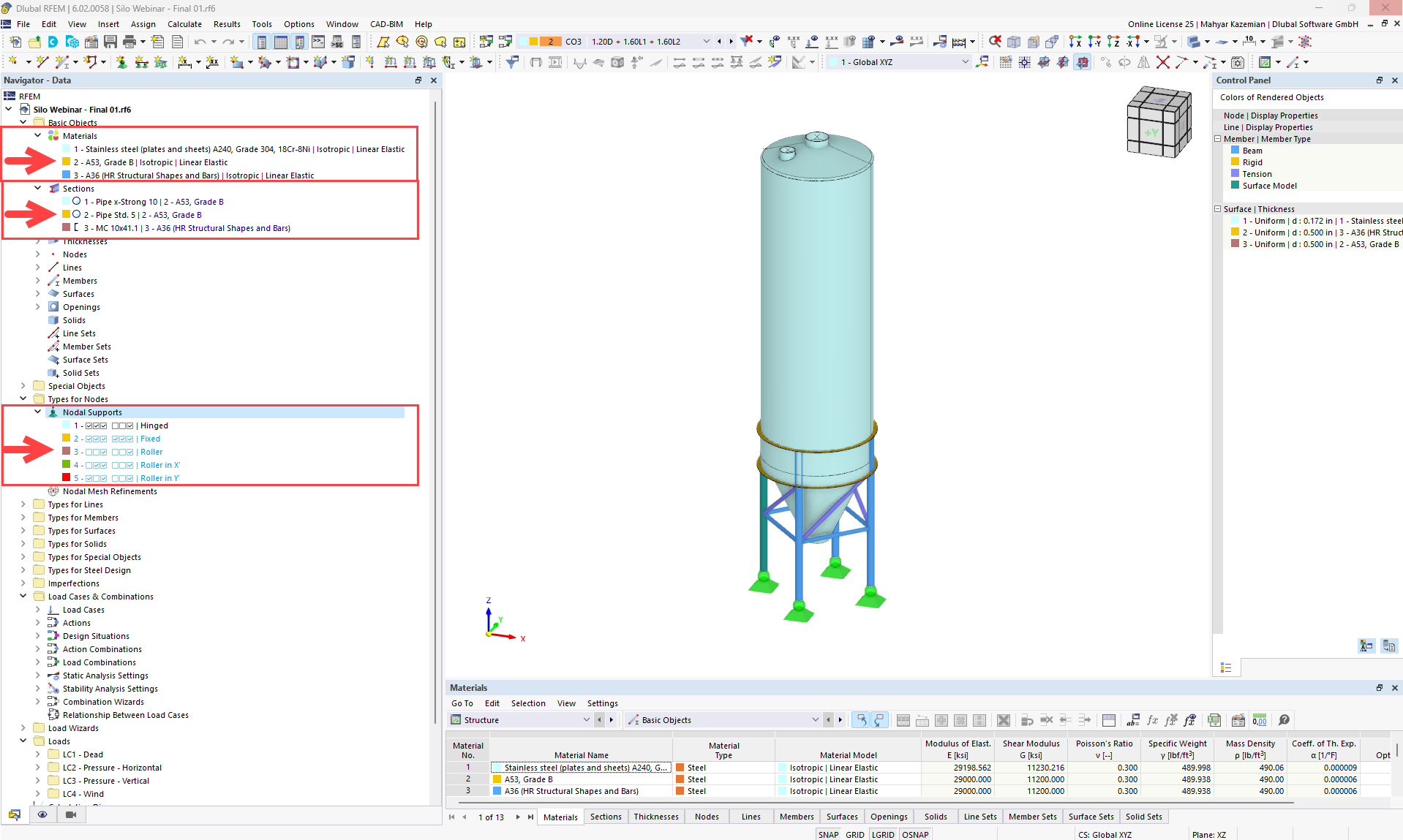1403x840 pixels.
Task: Click the Mirror Objects tool icon
Action: tap(1143, 63)
